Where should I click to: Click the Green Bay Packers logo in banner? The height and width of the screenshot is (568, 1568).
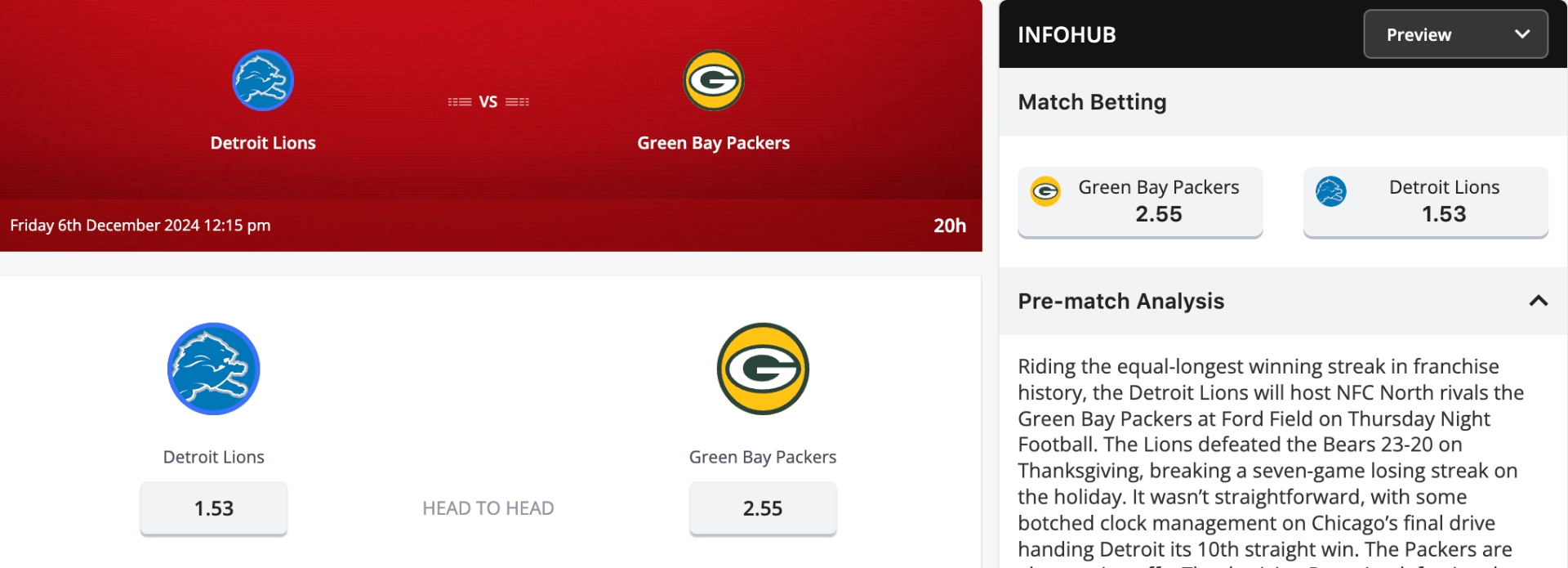[713, 80]
